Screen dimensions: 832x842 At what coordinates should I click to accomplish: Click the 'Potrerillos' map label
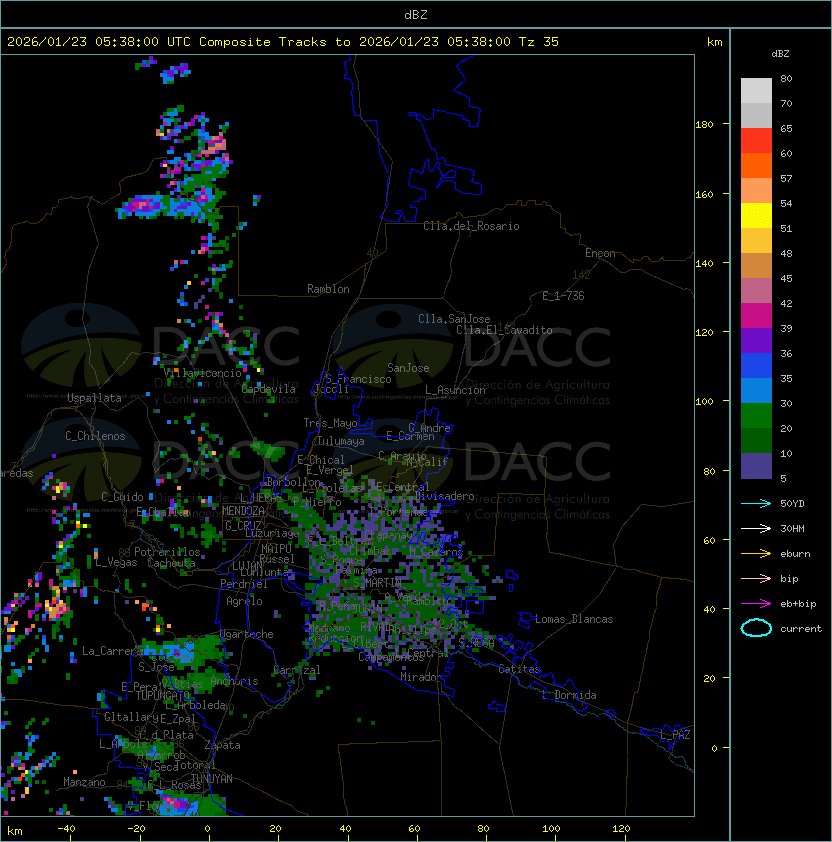pyautogui.click(x=167, y=552)
